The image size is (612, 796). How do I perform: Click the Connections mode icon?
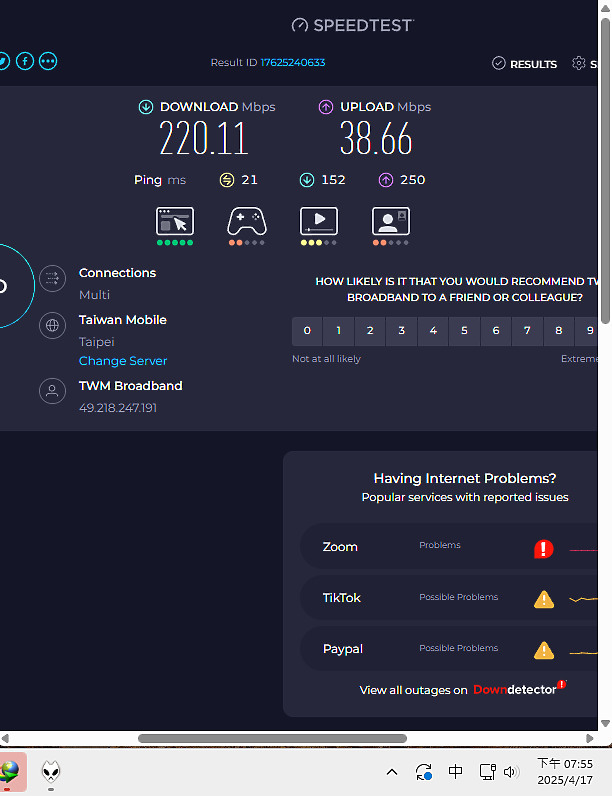[53, 278]
